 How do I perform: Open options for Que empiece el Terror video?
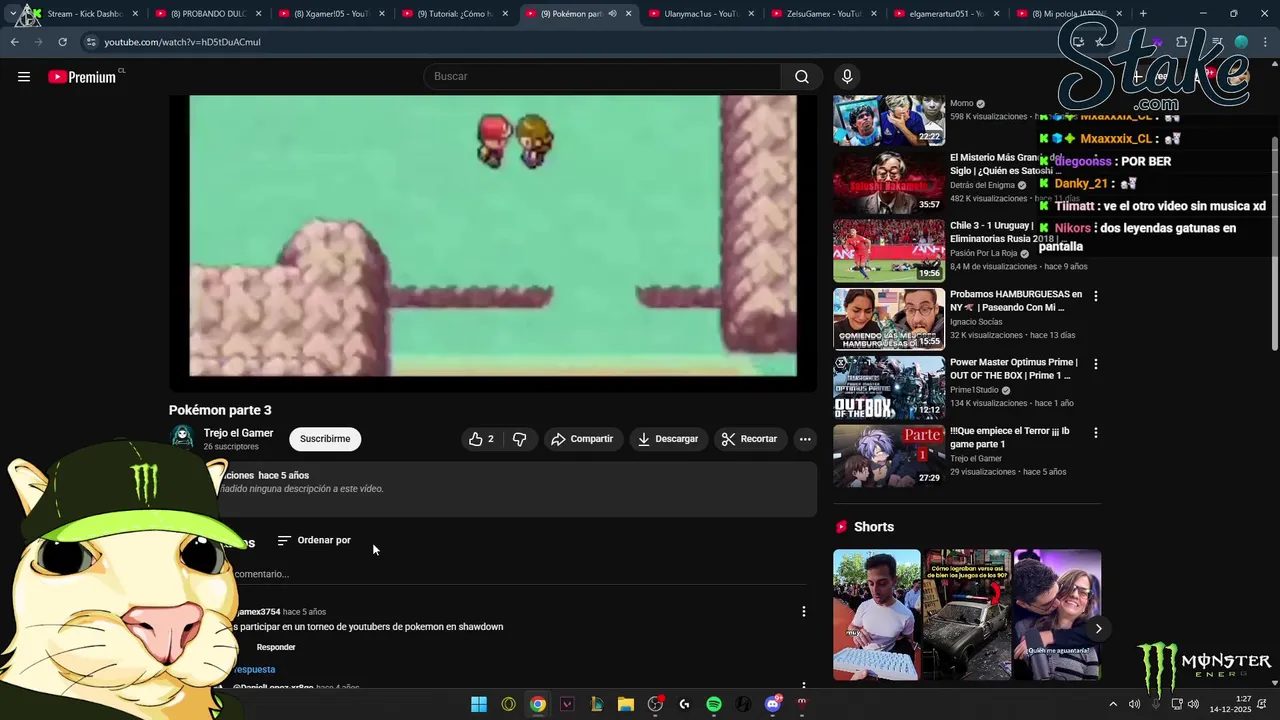(1096, 432)
